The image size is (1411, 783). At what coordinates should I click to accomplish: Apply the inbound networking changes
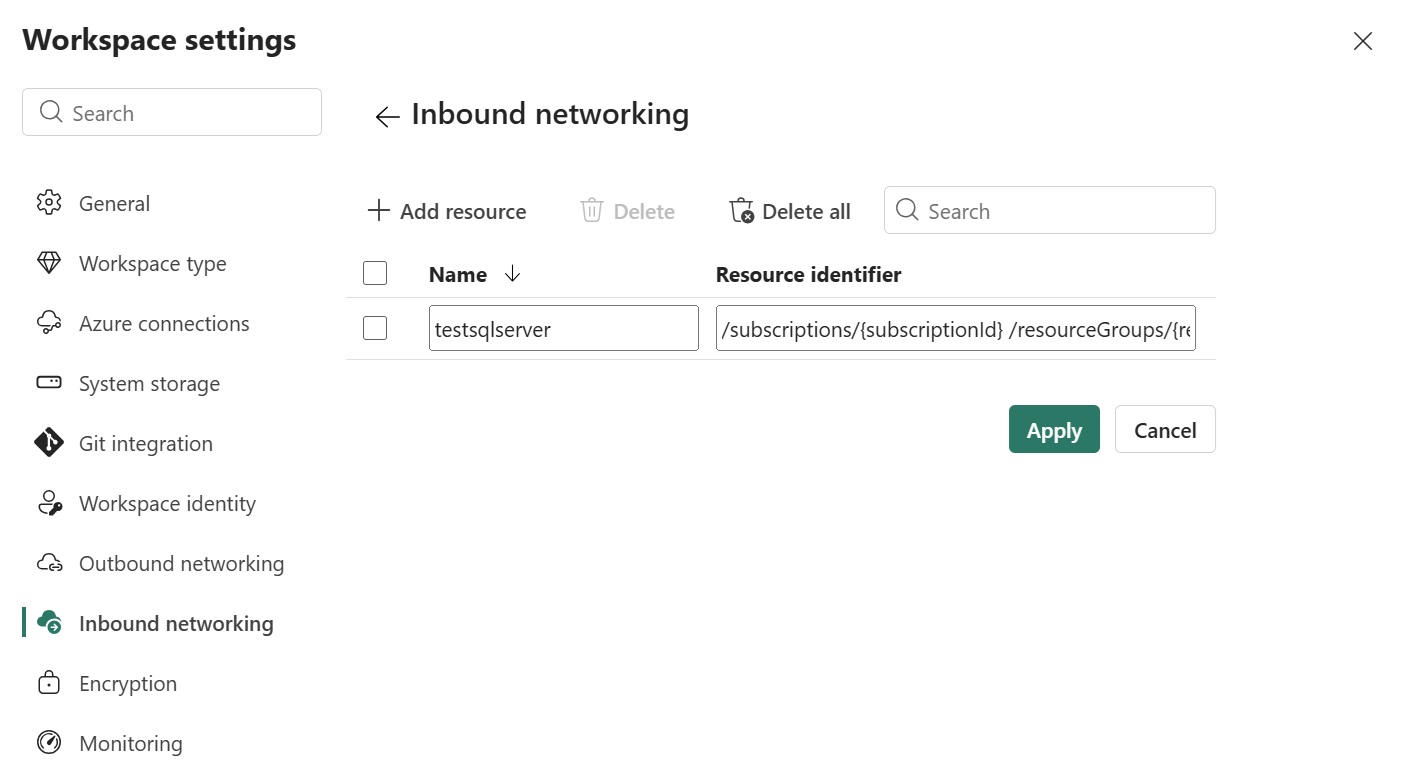1054,429
